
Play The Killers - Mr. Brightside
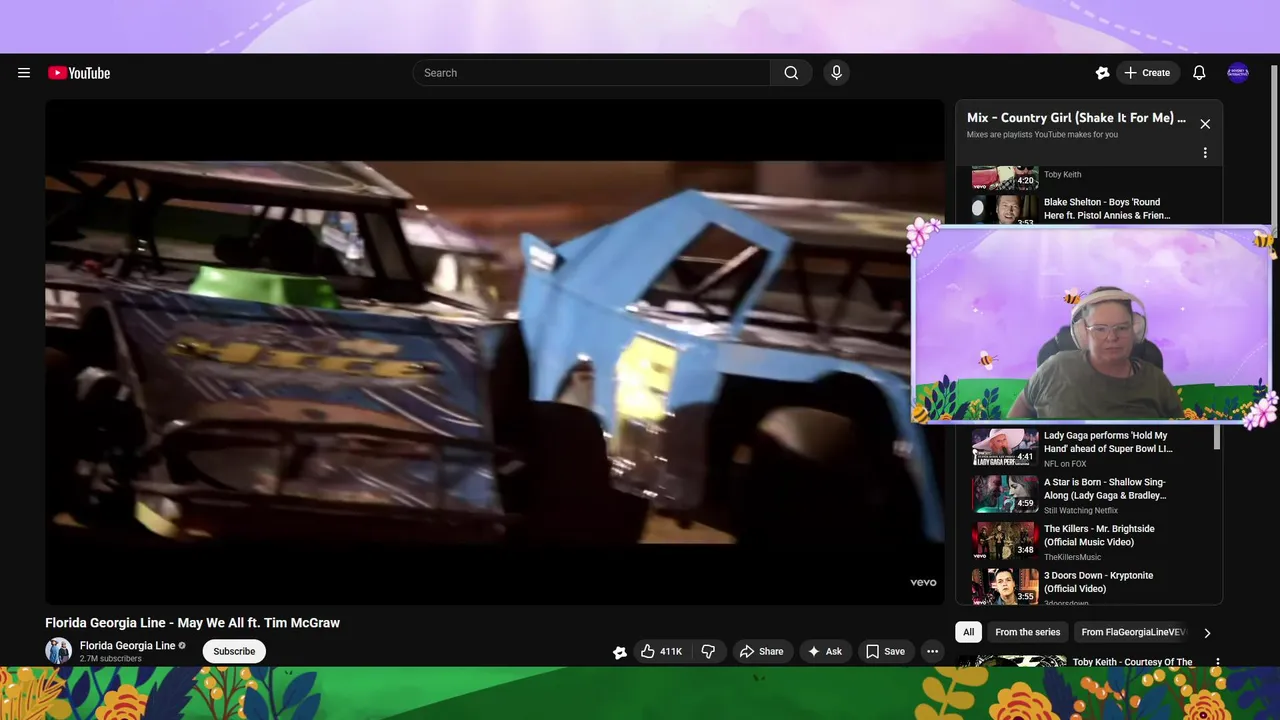pyautogui.click(x=1099, y=535)
